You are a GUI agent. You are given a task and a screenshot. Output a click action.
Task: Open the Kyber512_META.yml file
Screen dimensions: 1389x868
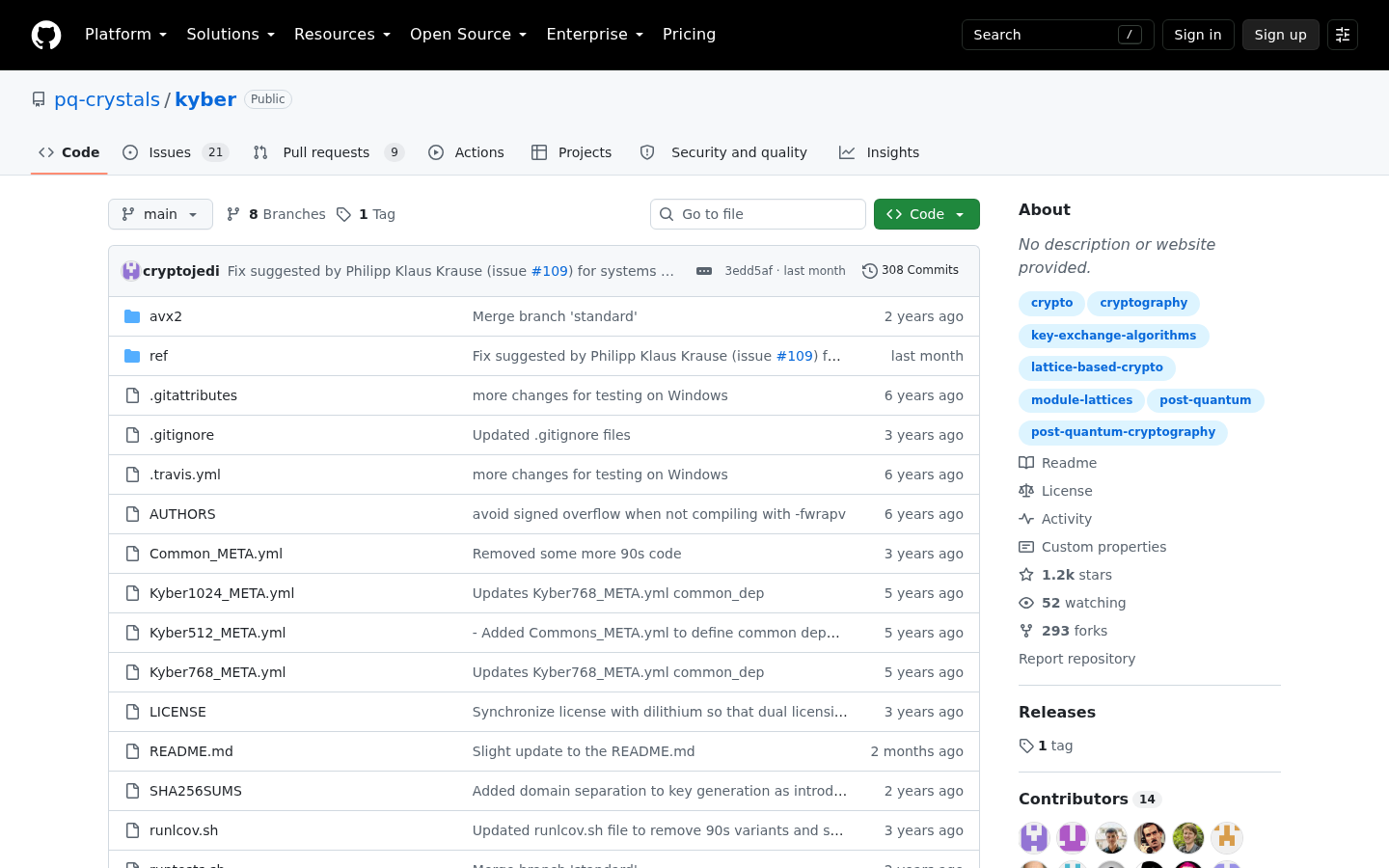click(x=217, y=633)
